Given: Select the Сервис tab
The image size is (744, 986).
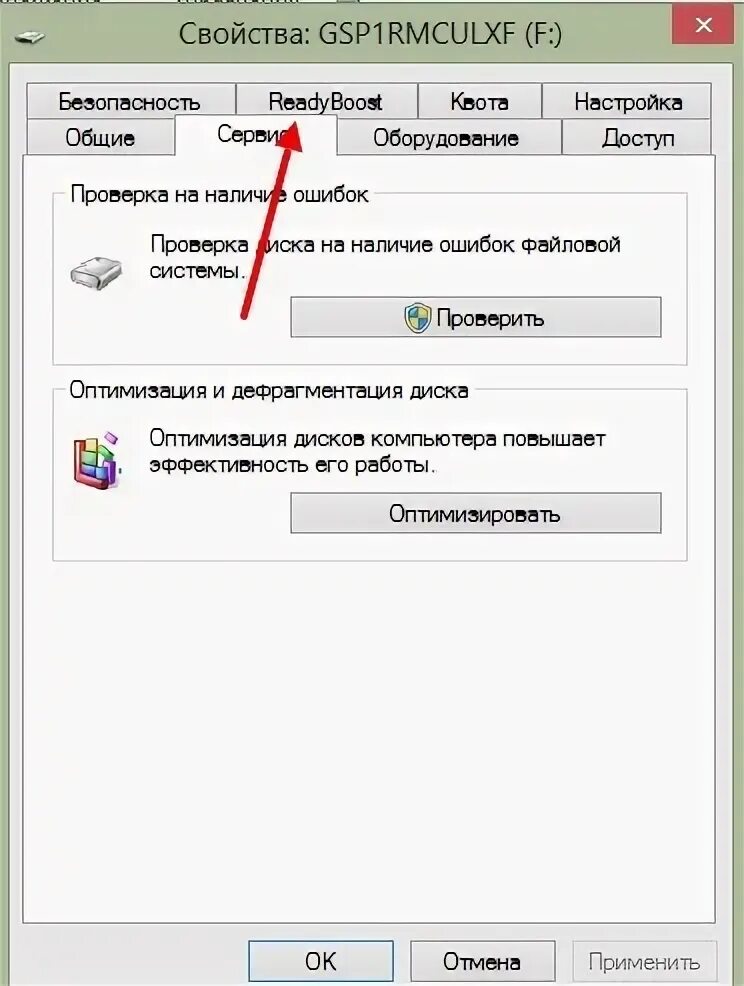Looking at the screenshot, I should click(255, 135).
